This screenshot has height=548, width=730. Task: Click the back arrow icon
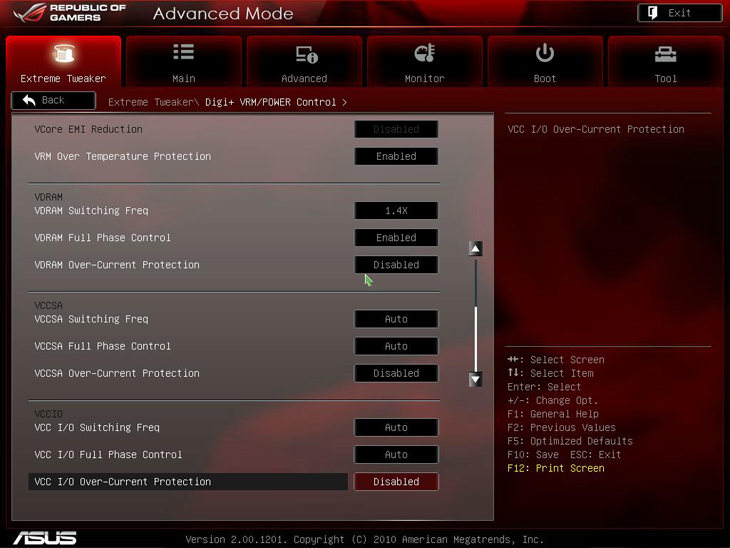(x=29, y=101)
